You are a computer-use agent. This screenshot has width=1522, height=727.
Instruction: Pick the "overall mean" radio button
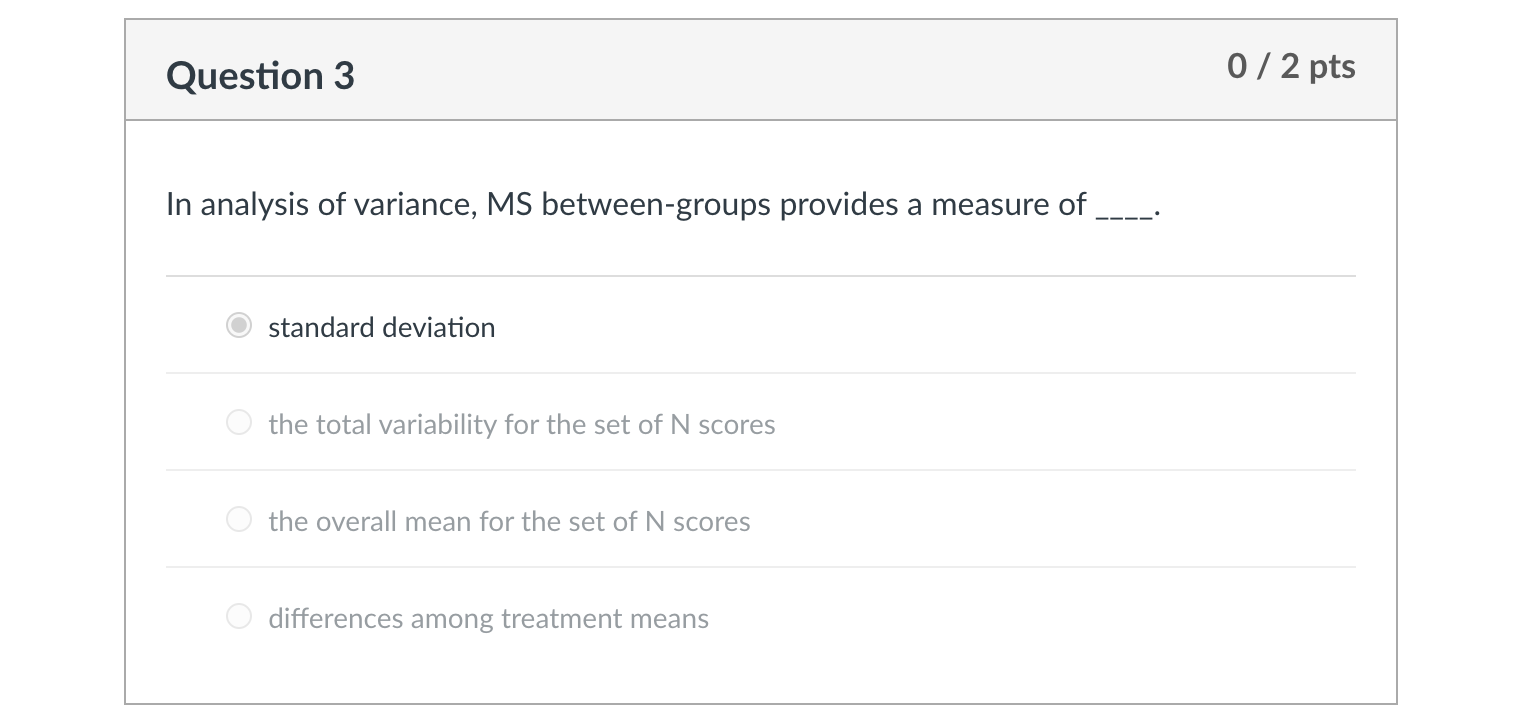tap(238, 520)
